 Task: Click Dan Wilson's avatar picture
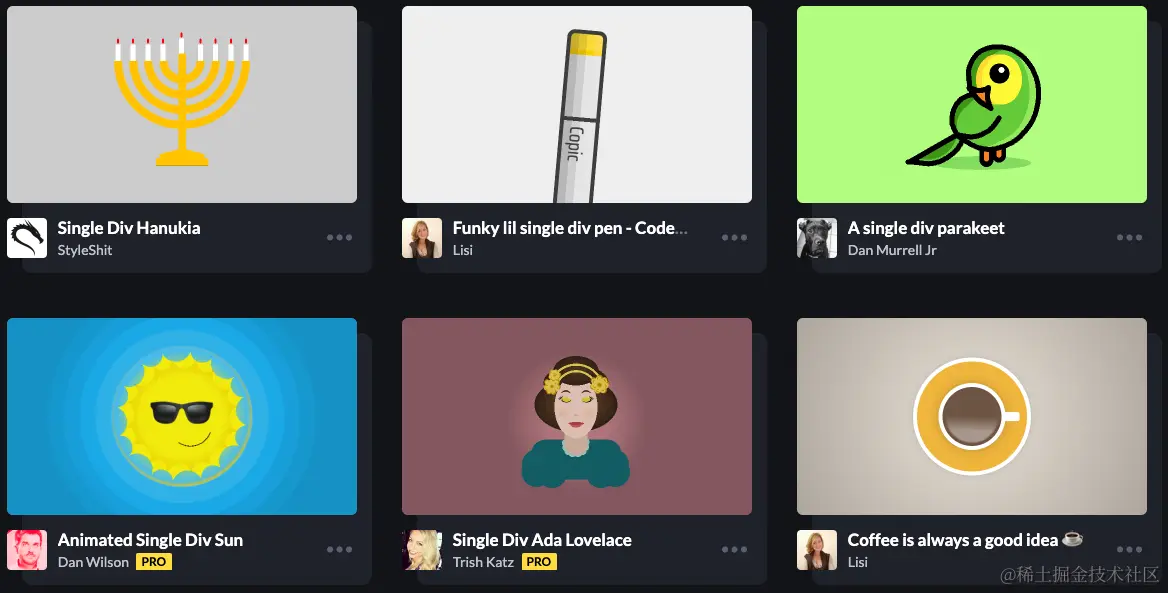[27, 551]
